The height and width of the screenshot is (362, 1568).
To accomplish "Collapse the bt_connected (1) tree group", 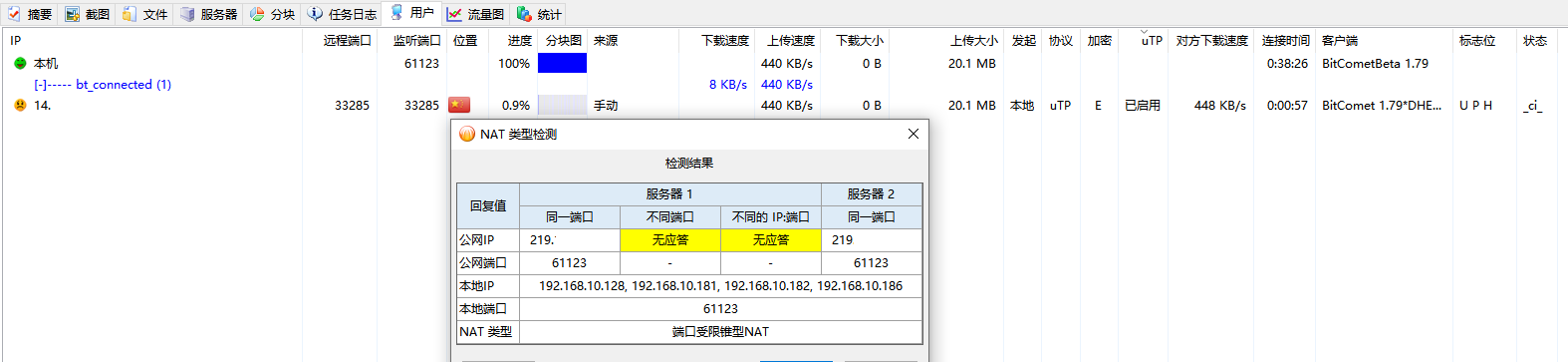I will click(x=39, y=85).
